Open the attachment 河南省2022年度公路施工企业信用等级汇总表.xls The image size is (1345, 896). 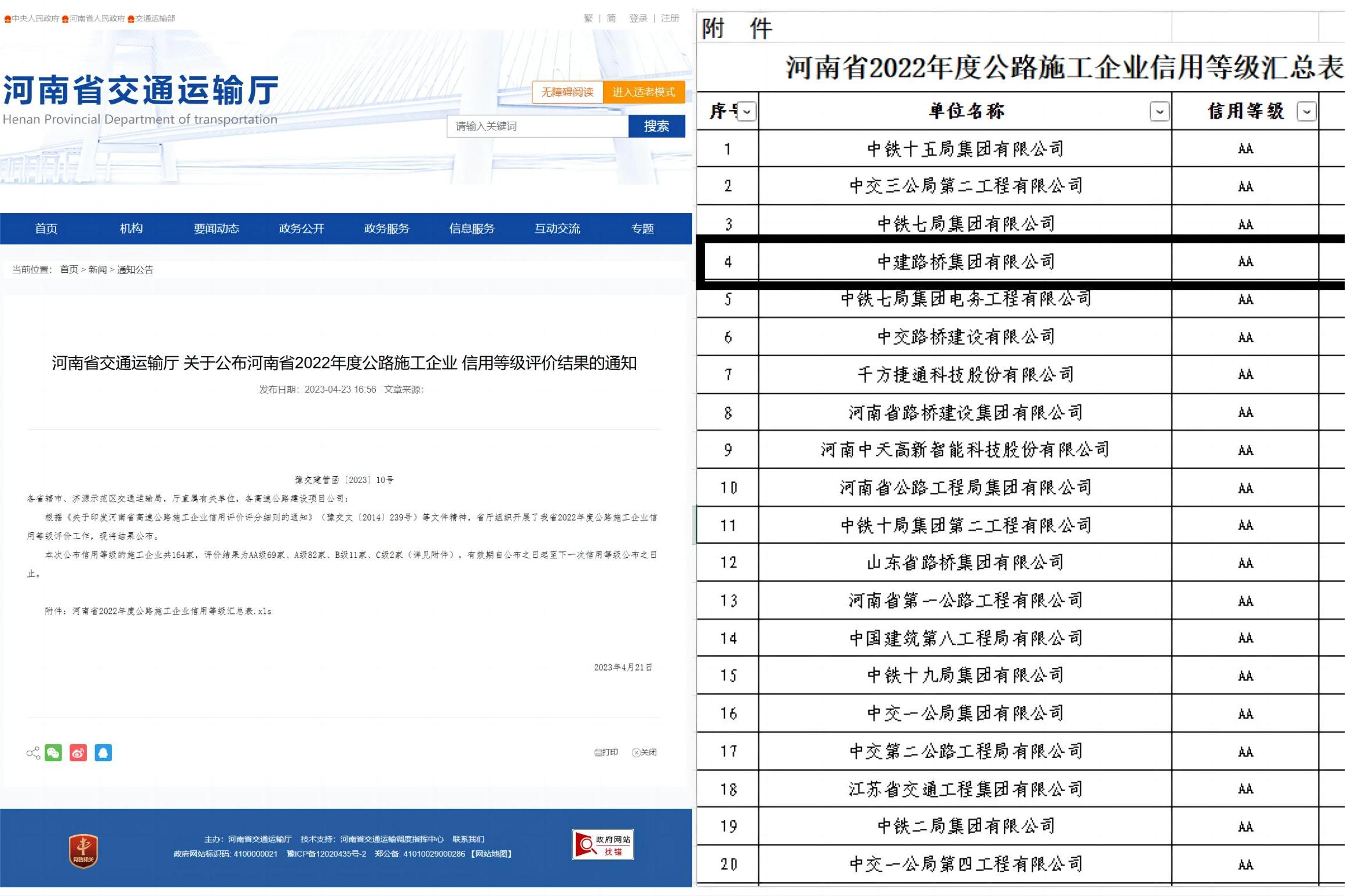pos(171,611)
